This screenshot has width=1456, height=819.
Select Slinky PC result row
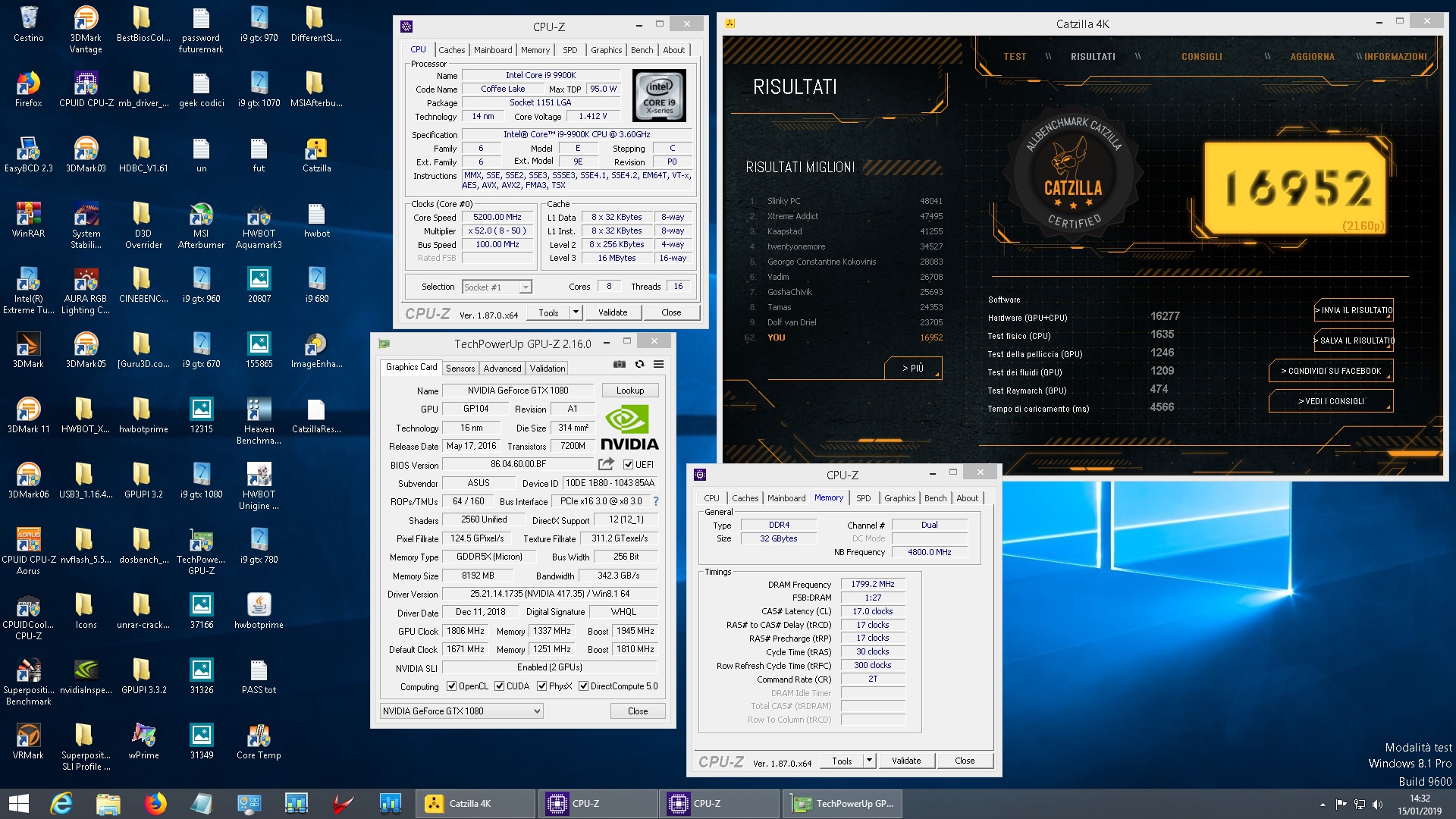[x=846, y=201]
